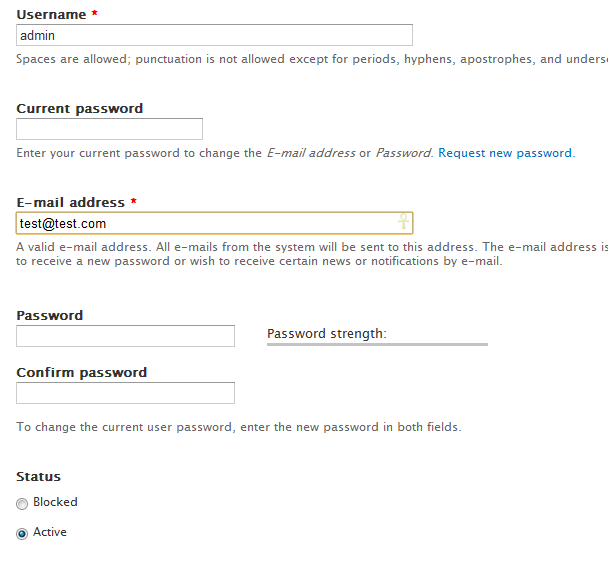Click the help text below Confirm password
The image size is (608, 572).
click(239, 427)
